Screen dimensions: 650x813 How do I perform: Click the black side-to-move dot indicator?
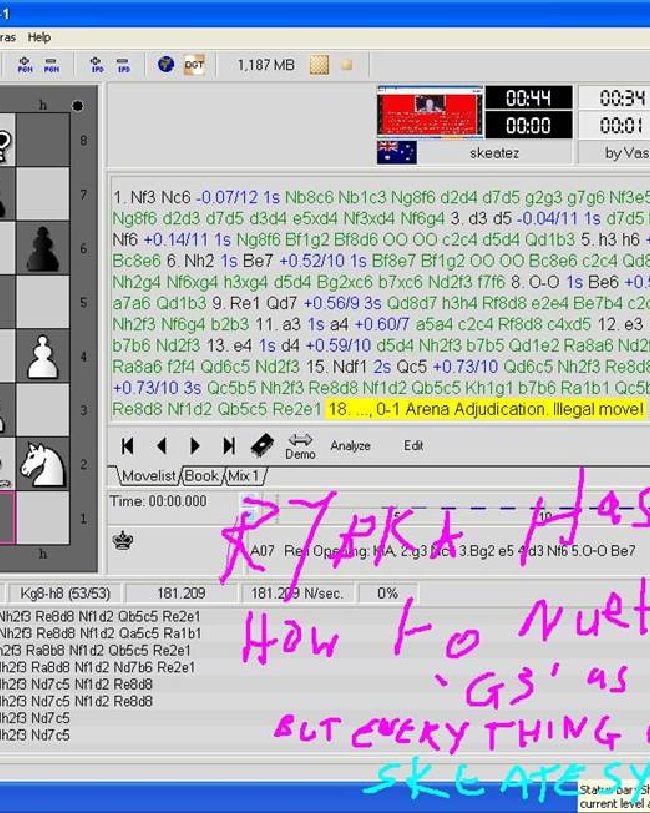tap(78, 106)
